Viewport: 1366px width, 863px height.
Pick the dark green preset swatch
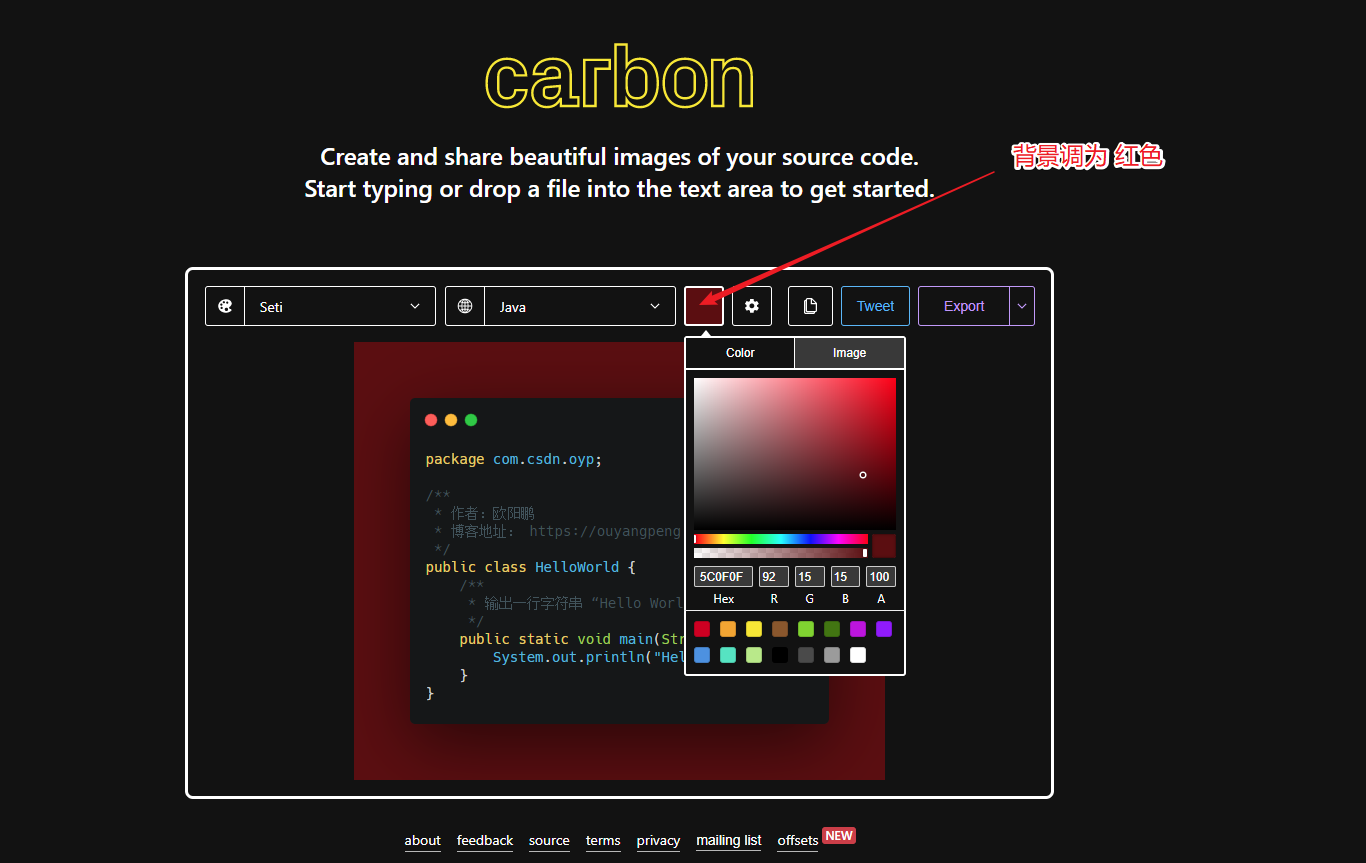click(832, 629)
